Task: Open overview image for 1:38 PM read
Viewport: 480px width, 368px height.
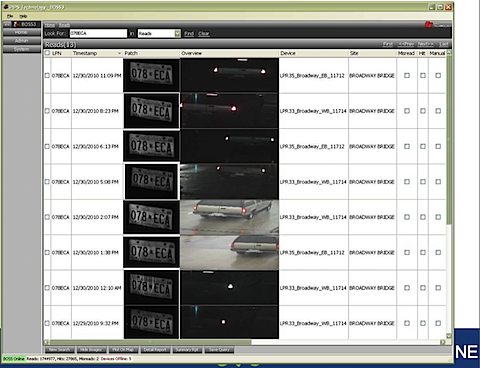Action: (229, 252)
